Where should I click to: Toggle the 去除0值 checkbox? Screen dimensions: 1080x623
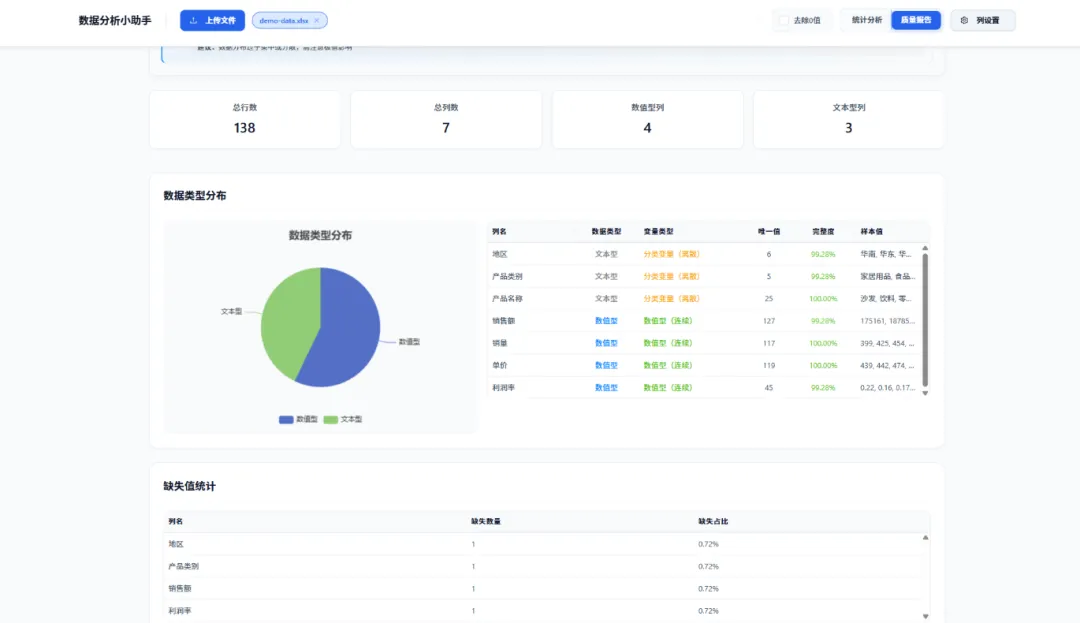(x=784, y=21)
